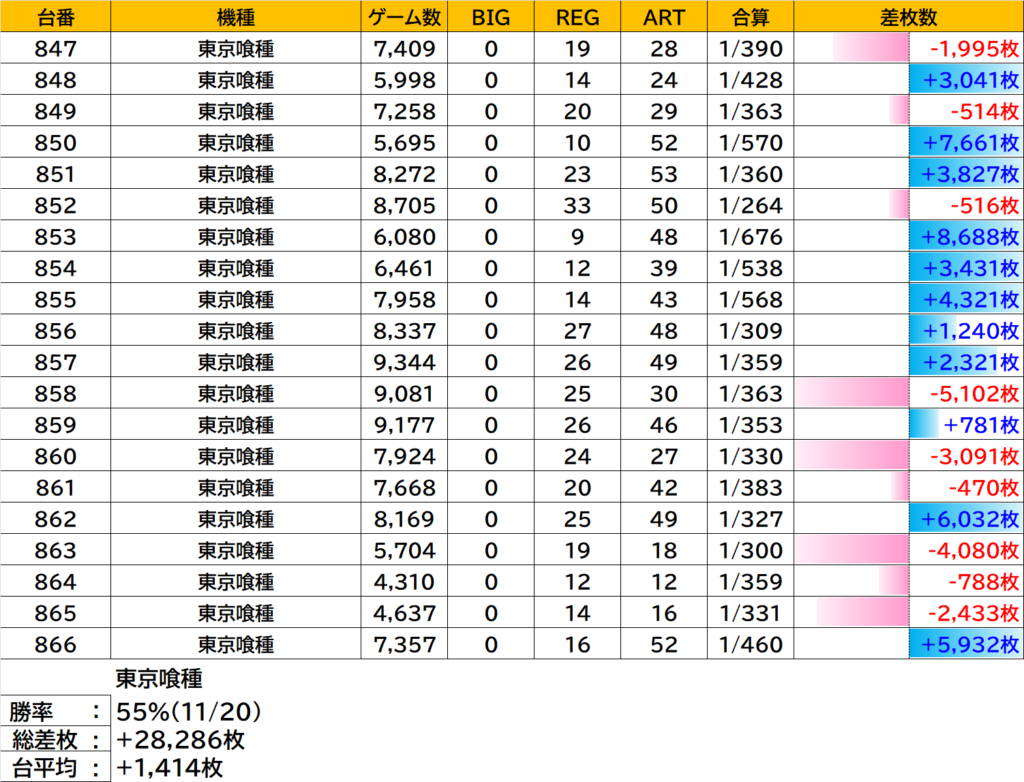Select the +8,688枚 difference bar cell
This screenshot has width=1024, height=782.
point(909,237)
